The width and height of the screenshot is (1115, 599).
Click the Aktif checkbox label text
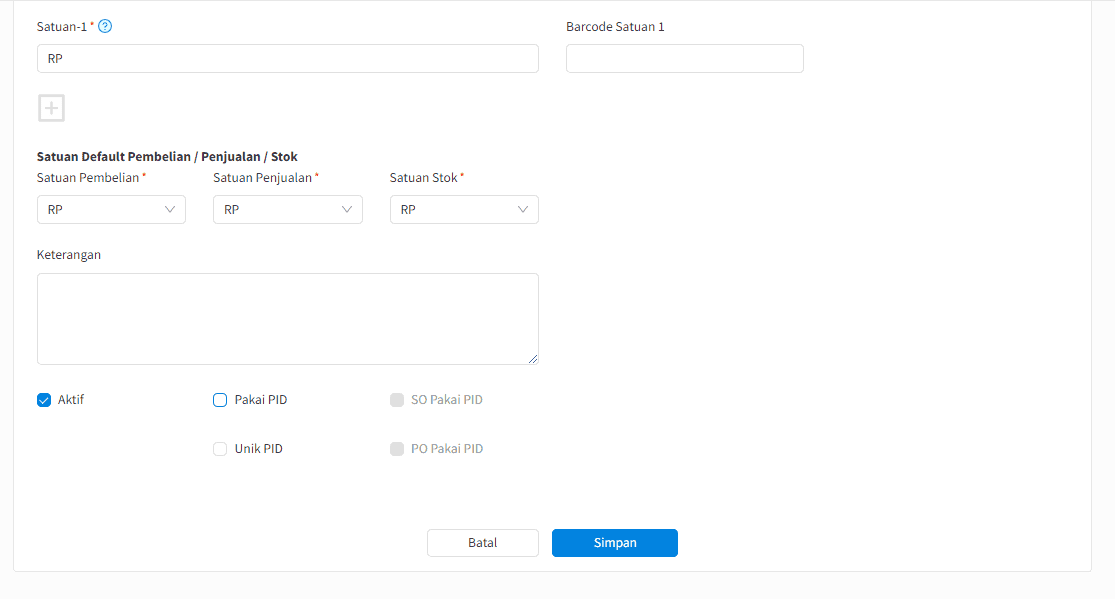(70, 400)
